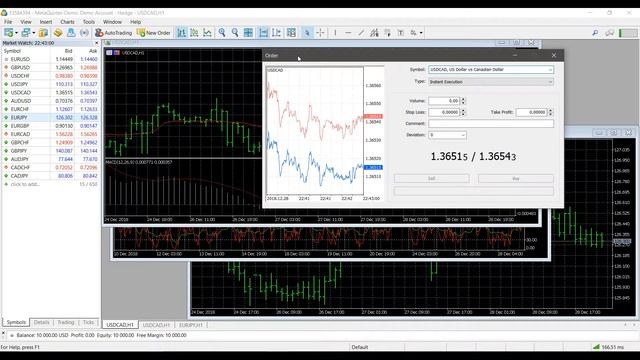
Task: Switch to the Trading tab in Market Watch
Action: (x=66, y=322)
